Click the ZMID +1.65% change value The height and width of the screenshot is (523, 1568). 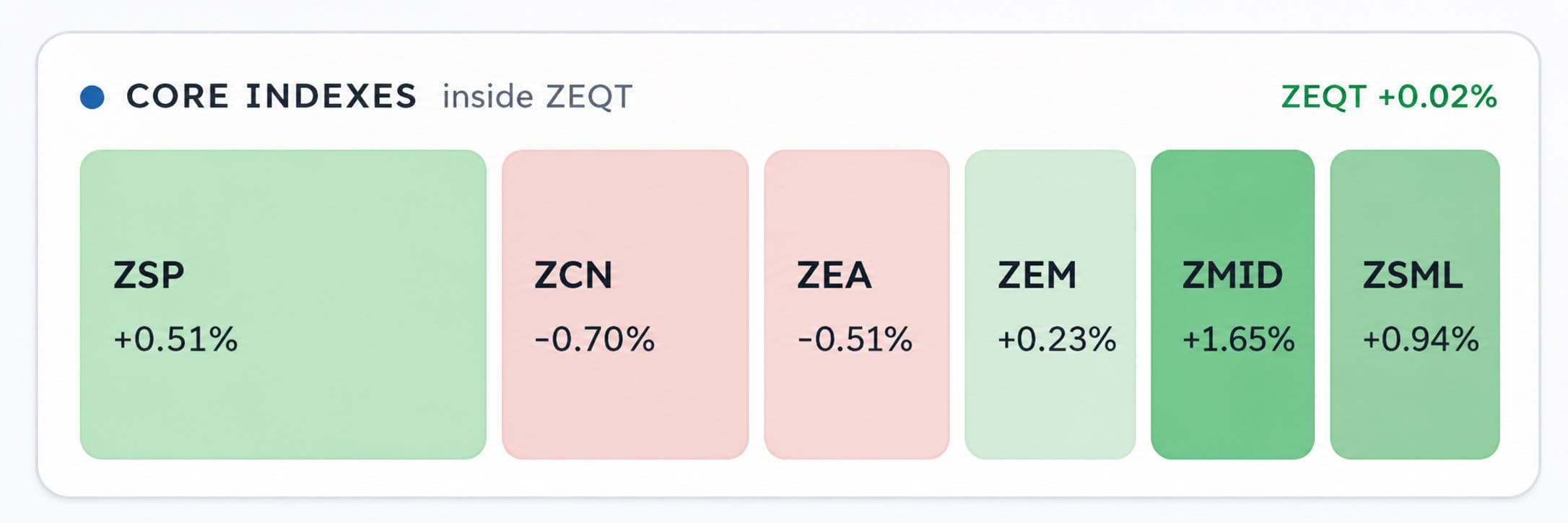click(1238, 340)
